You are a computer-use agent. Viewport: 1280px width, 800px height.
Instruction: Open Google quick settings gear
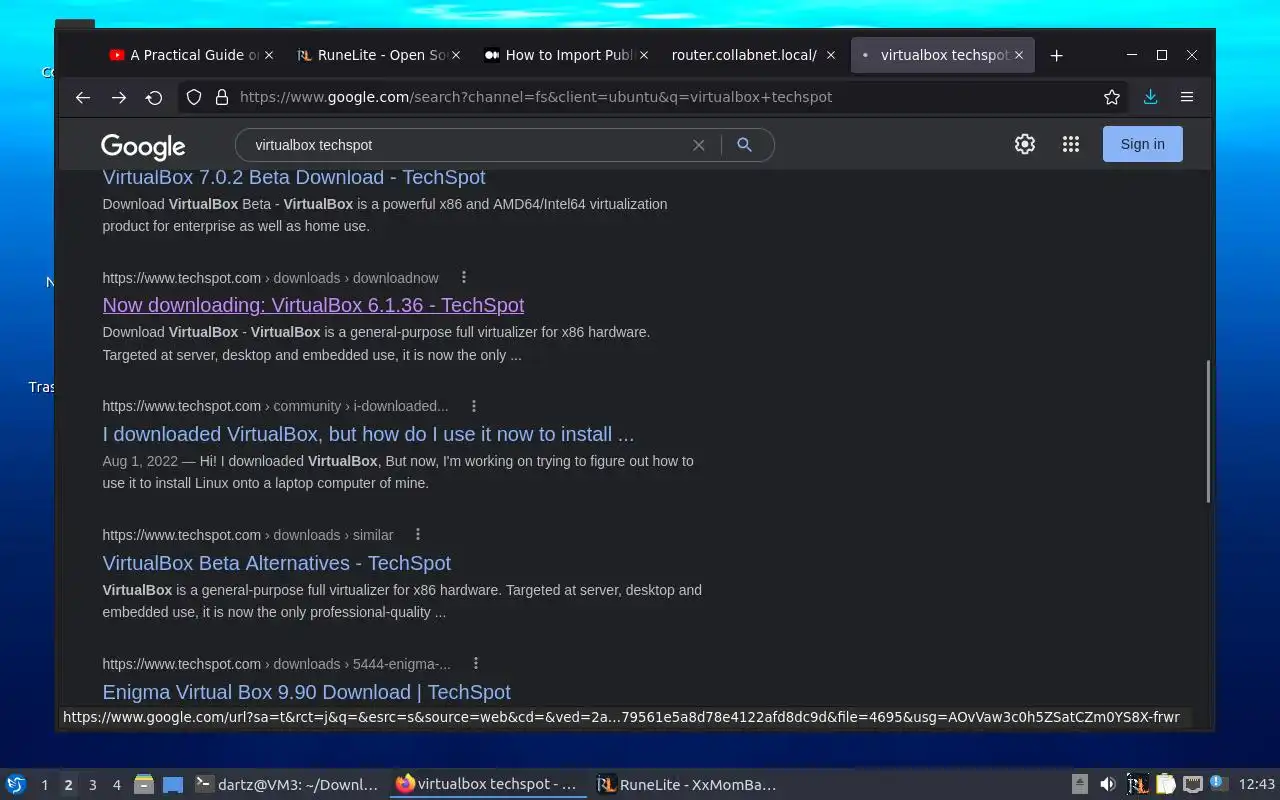click(1025, 144)
